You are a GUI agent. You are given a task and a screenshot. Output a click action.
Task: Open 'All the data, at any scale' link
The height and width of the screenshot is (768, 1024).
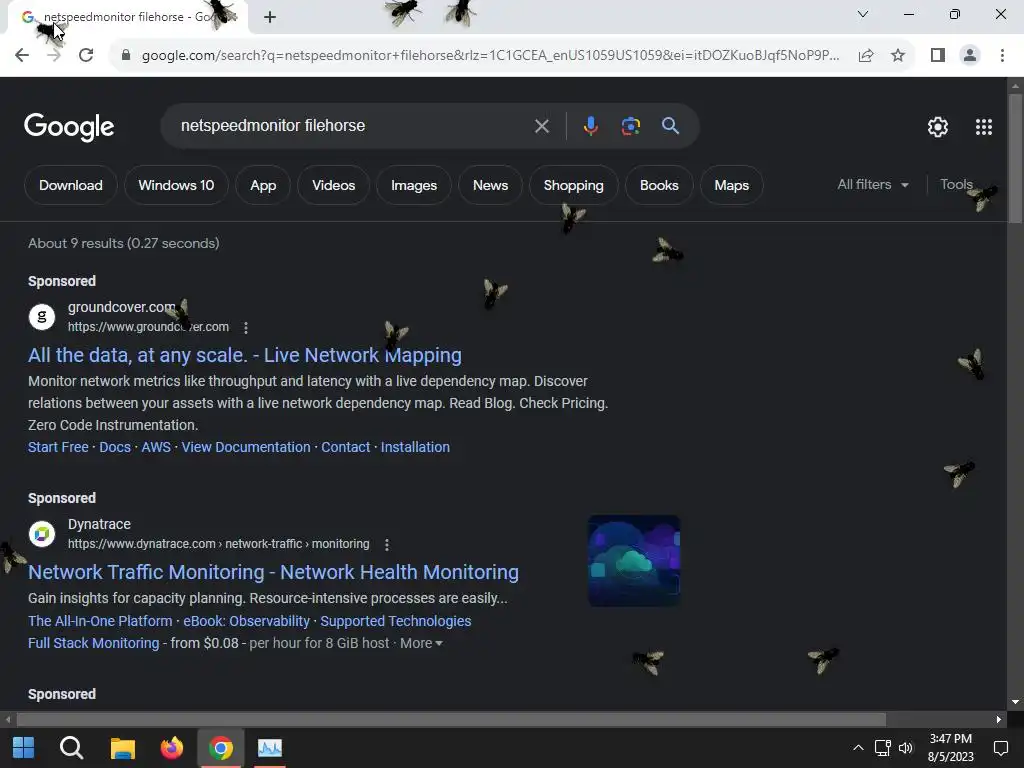coord(245,355)
